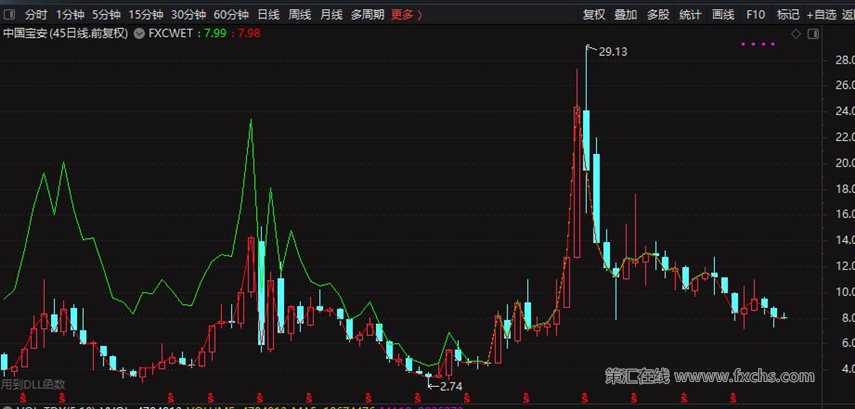Switch to 分时 intraday view
This screenshot has height=409, width=855.
pos(37,15)
